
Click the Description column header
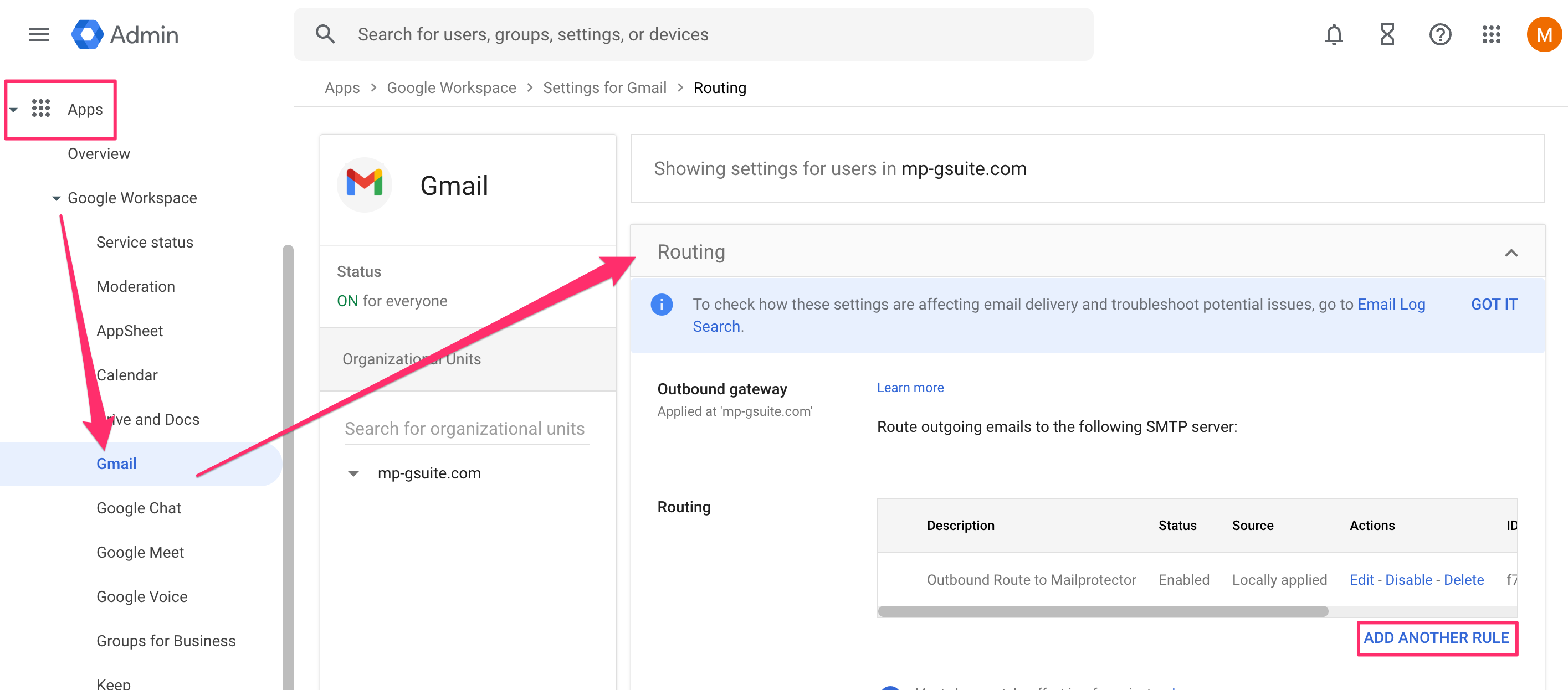click(961, 525)
